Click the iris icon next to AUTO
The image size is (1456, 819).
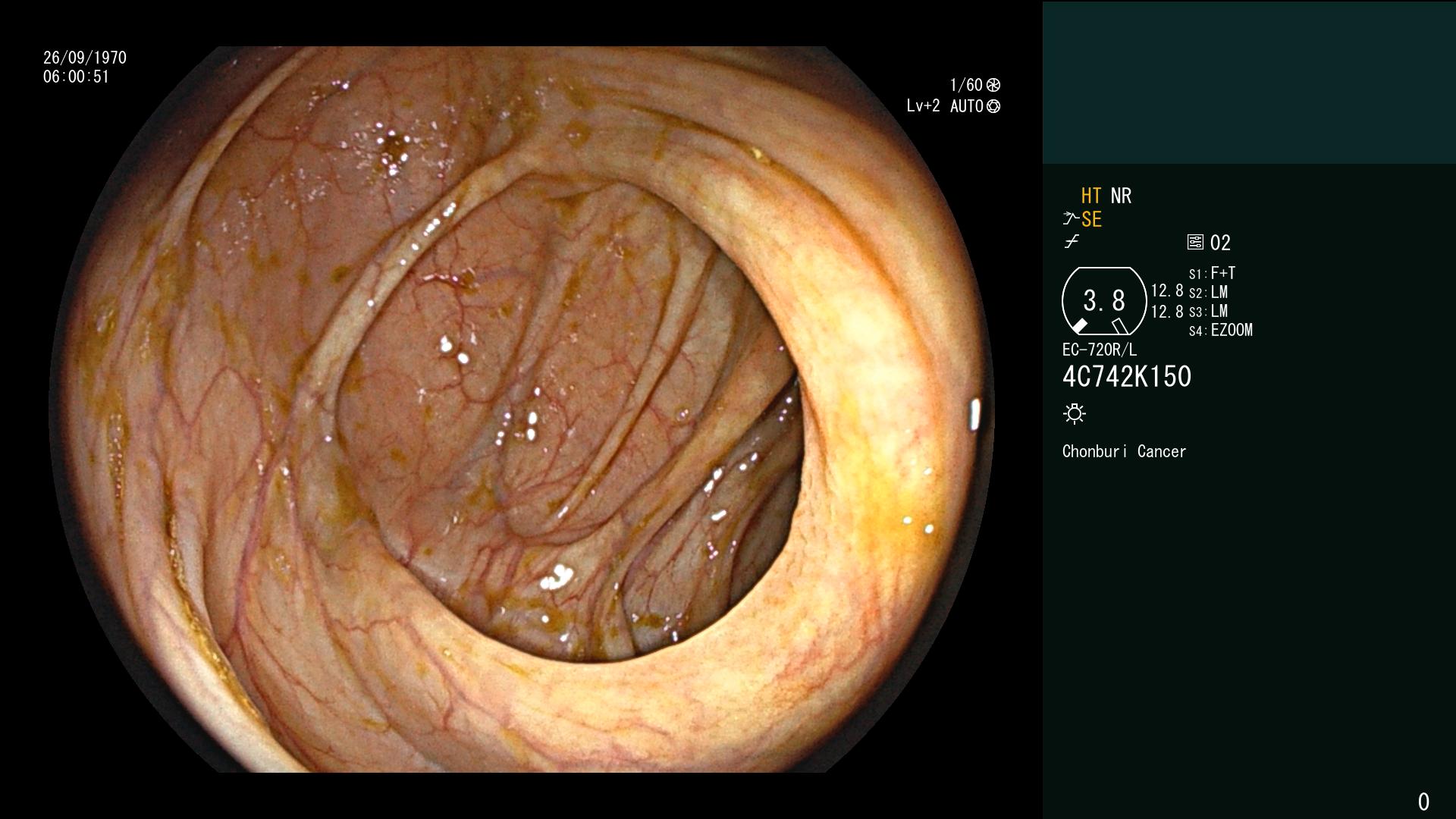tap(993, 106)
